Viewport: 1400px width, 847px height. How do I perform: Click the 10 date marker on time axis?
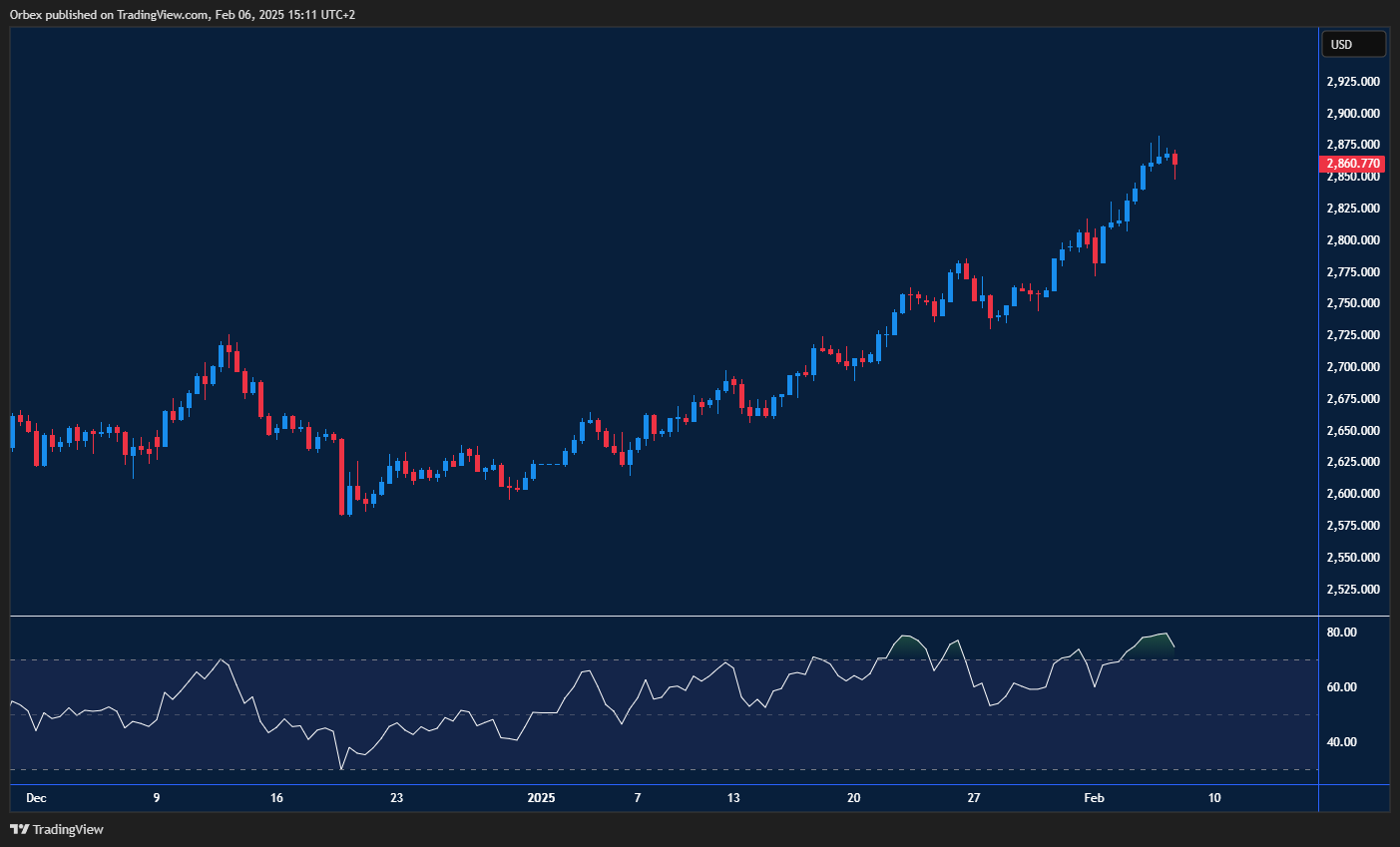click(1213, 798)
